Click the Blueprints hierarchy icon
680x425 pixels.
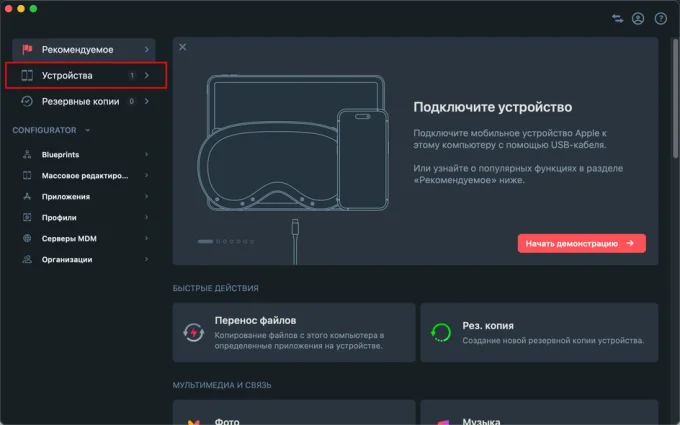click(x=27, y=154)
